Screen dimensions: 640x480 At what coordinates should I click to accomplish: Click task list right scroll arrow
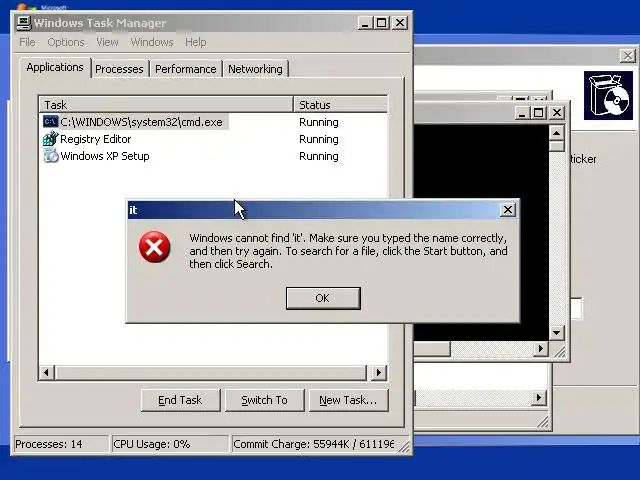pyautogui.click(x=379, y=372)
